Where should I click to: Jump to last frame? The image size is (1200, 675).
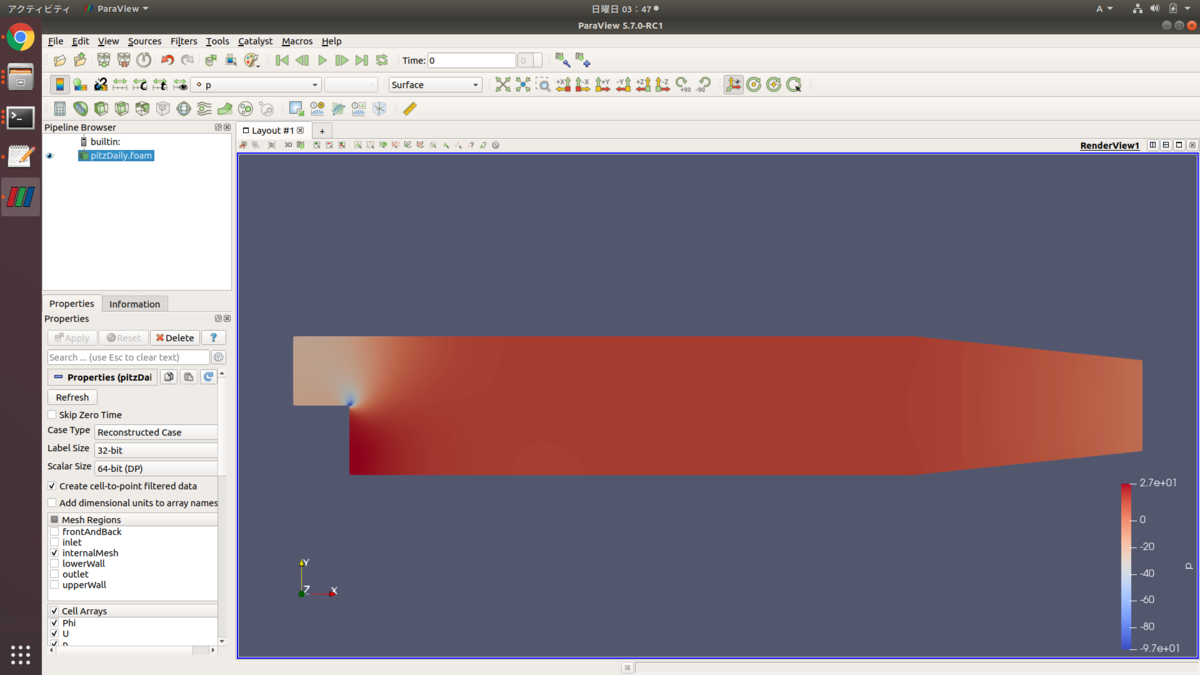(x=362, y=60)
